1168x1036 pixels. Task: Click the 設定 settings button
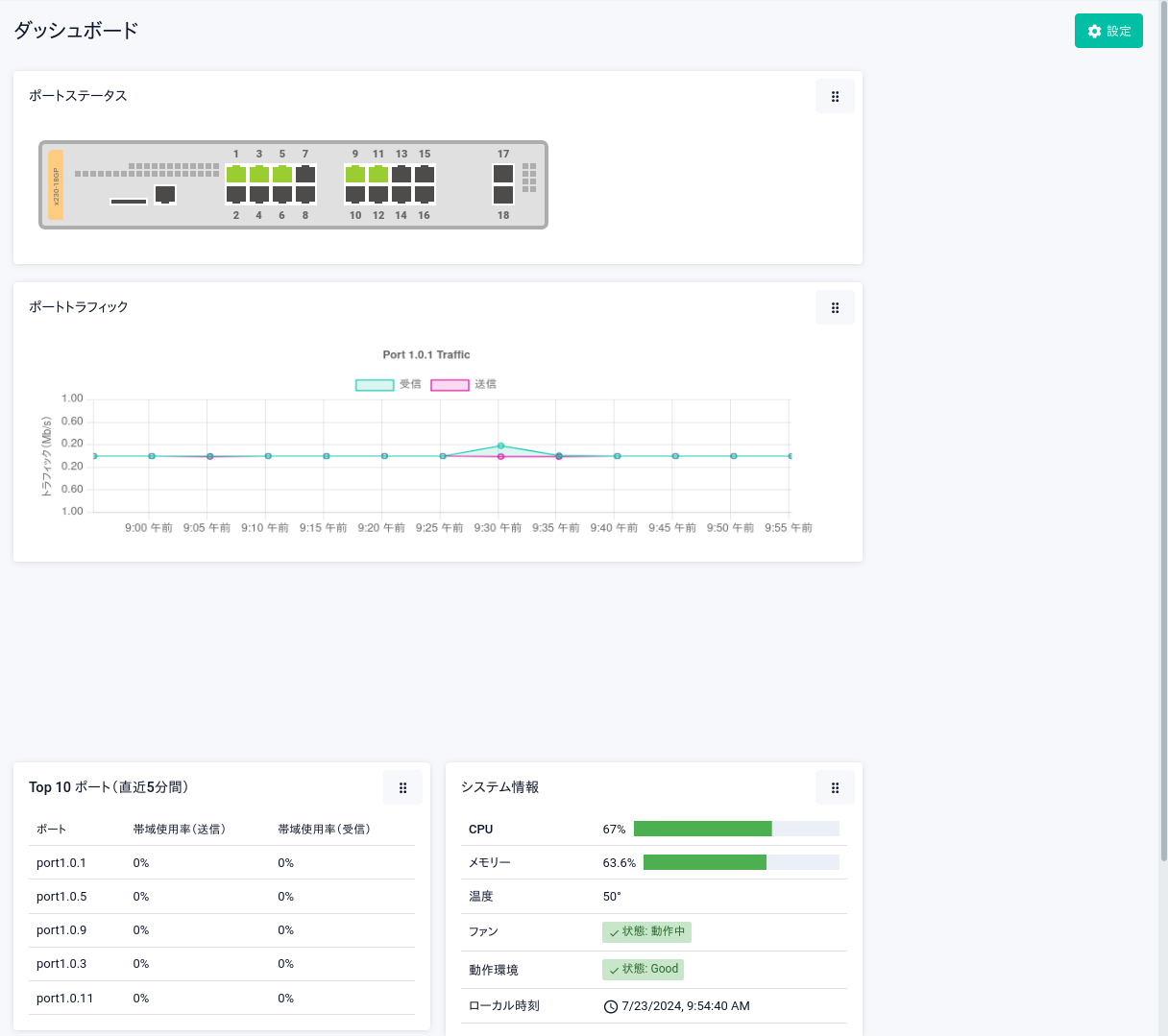pos(1108,31)
